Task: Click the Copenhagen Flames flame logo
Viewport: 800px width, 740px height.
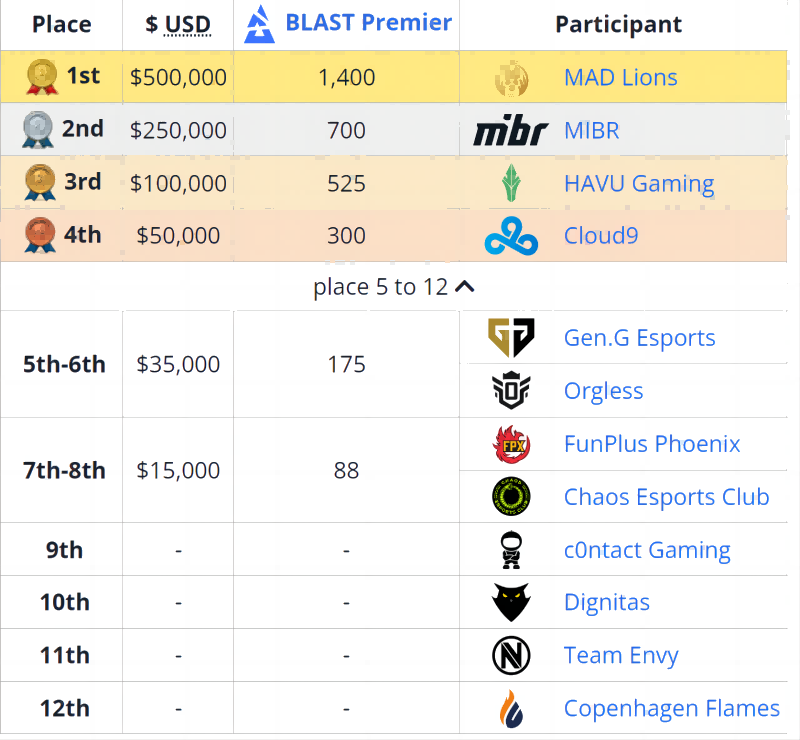Action: tap(511, 708)
